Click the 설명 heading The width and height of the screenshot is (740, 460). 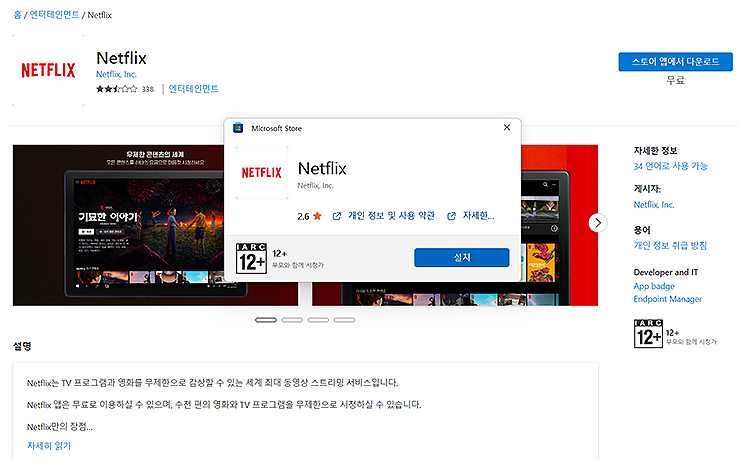pos(22,346)
